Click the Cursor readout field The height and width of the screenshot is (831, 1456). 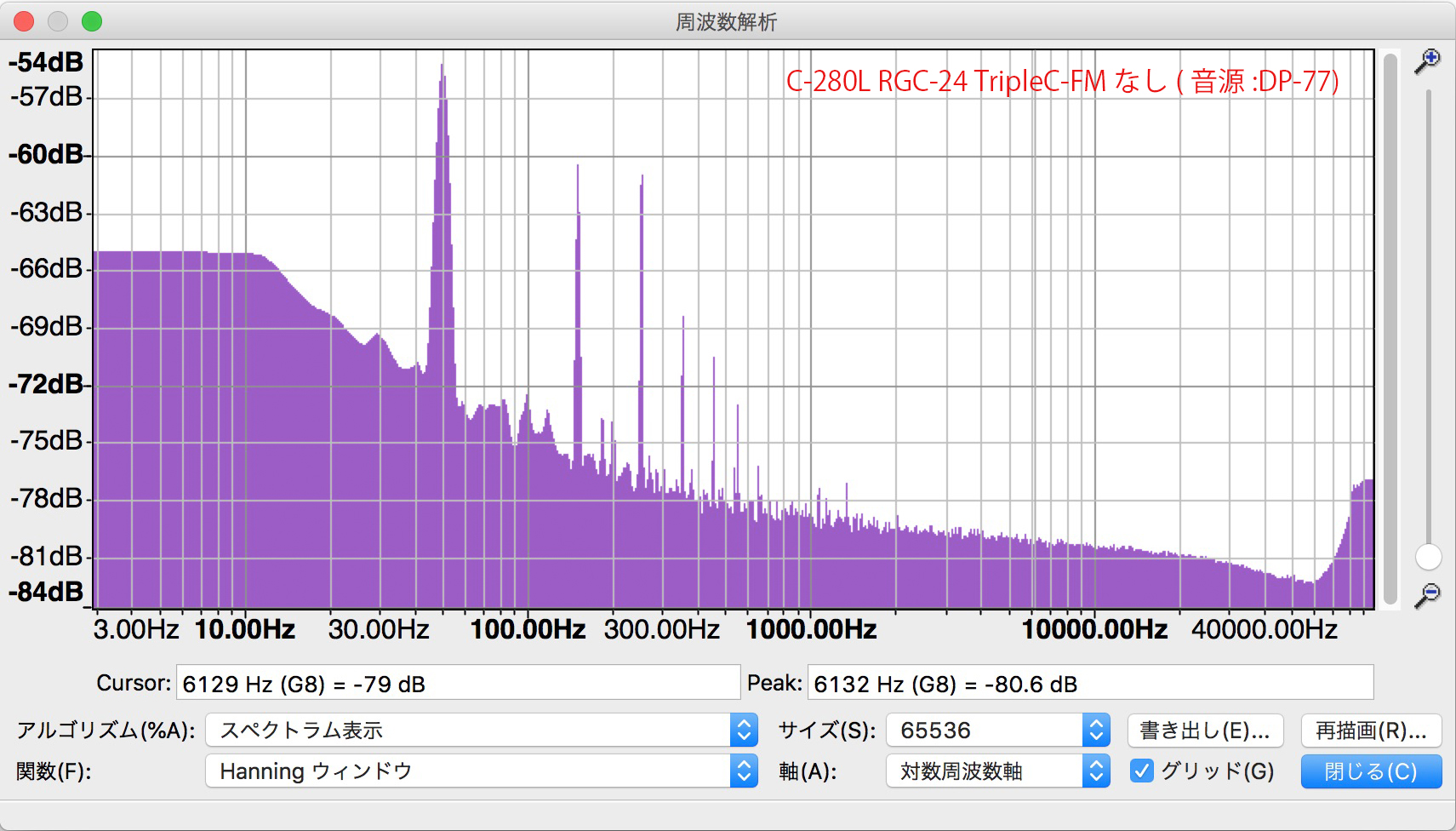[458, 683]
